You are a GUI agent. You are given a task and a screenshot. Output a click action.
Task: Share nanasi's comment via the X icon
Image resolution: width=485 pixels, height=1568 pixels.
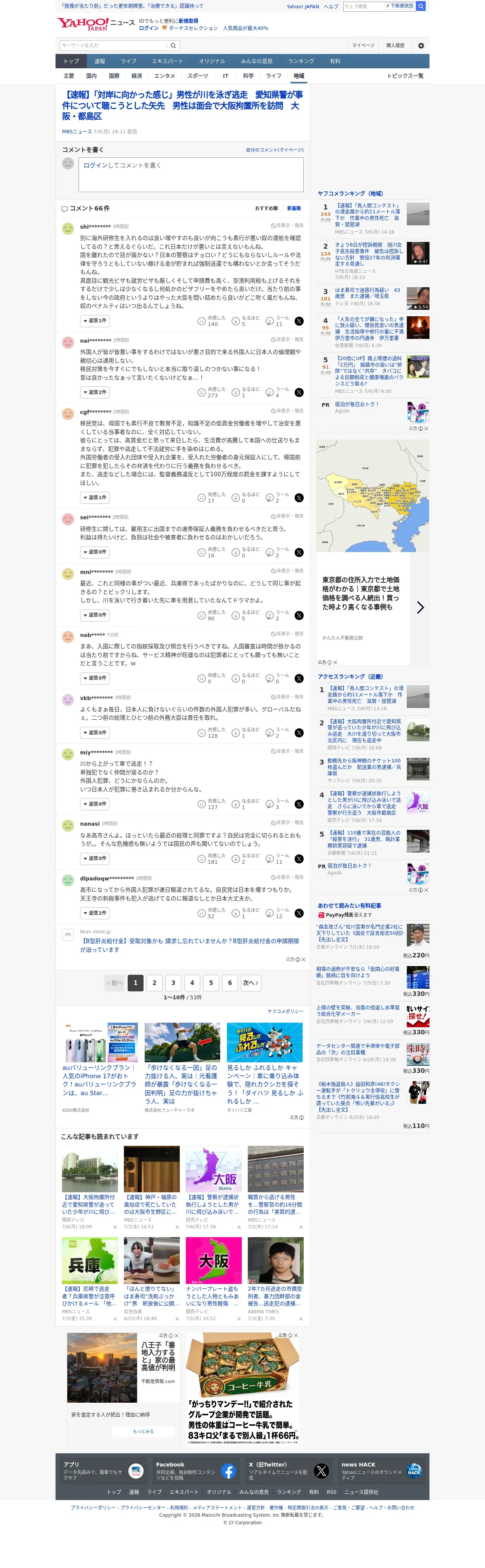(299, 860)
